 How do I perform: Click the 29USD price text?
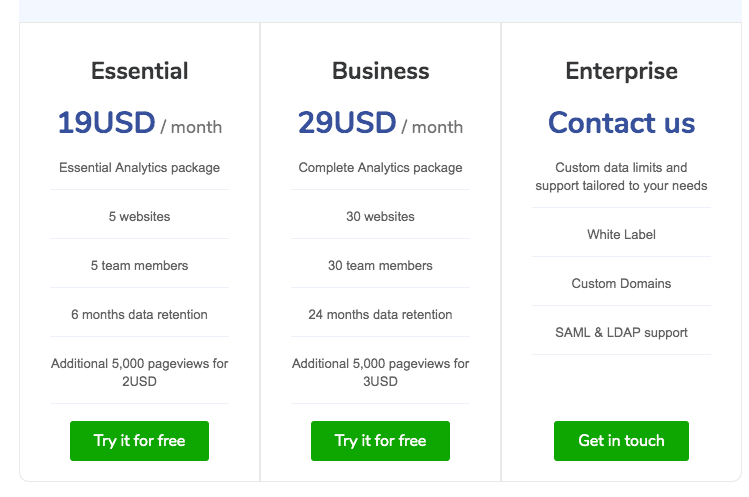[x=347, y=123]
